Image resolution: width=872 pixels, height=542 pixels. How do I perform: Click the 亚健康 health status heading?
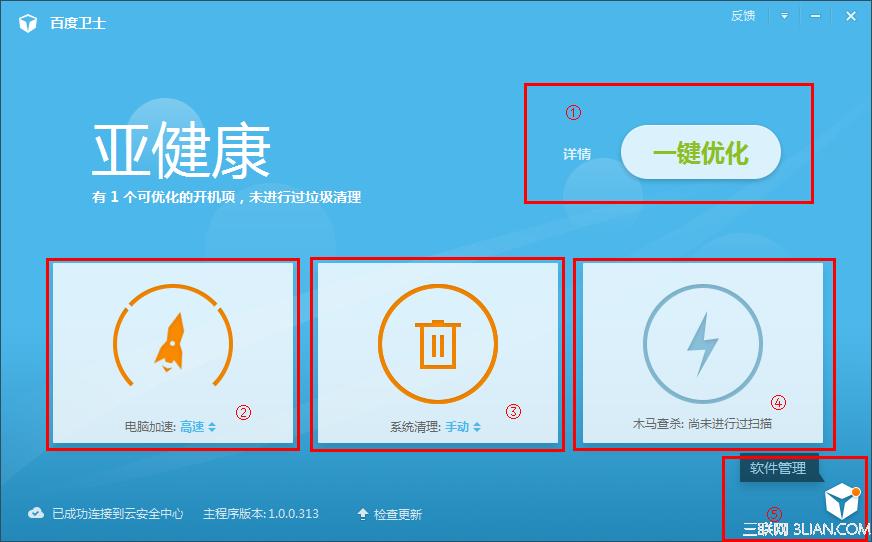tap(181, 153)
